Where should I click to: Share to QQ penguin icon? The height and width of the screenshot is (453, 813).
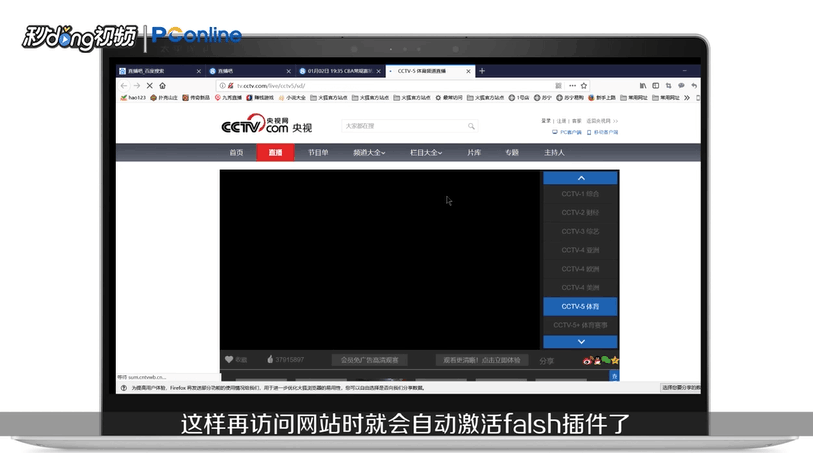[597, 360]
